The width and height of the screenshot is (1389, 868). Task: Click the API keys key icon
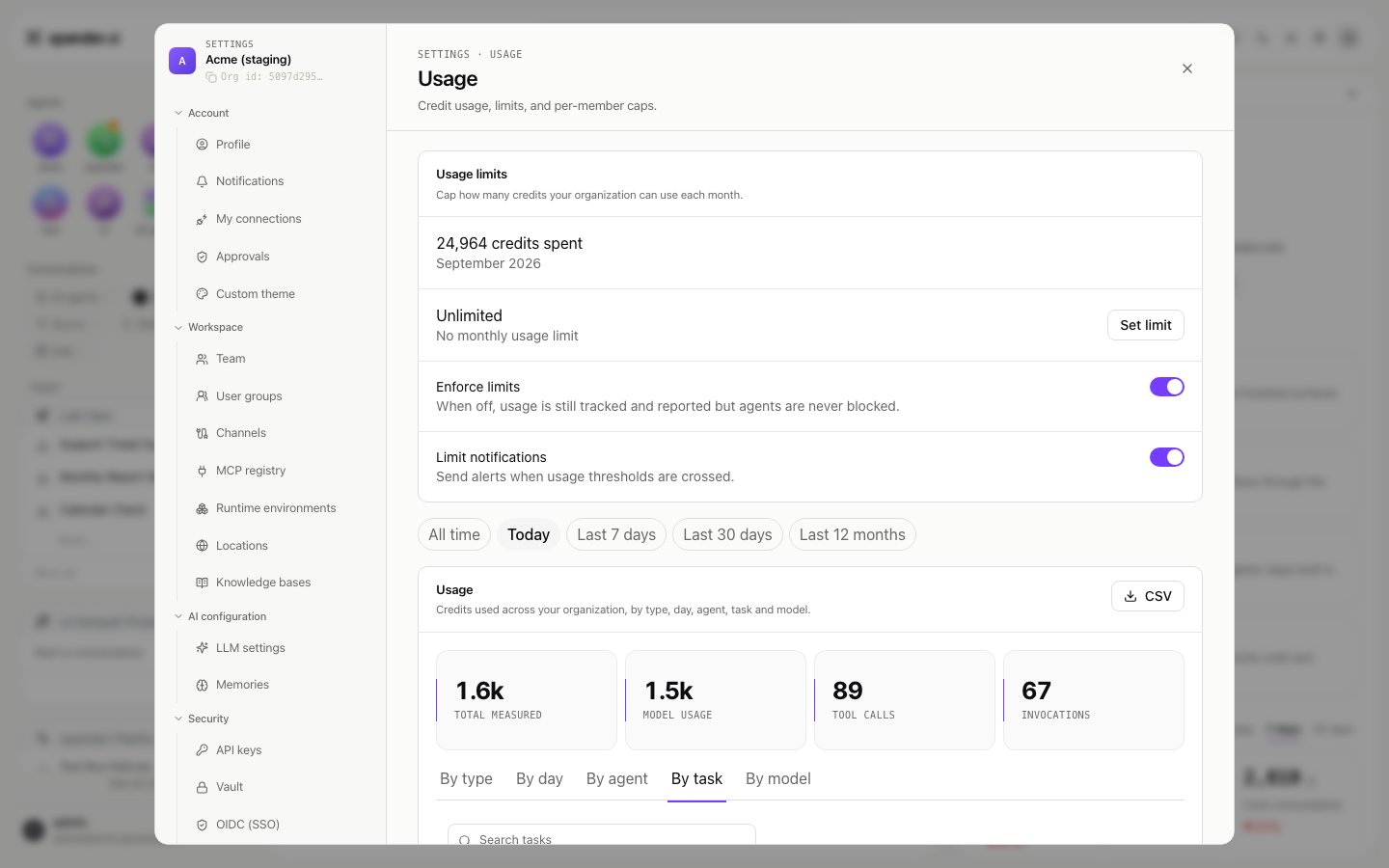click(202, 750)
